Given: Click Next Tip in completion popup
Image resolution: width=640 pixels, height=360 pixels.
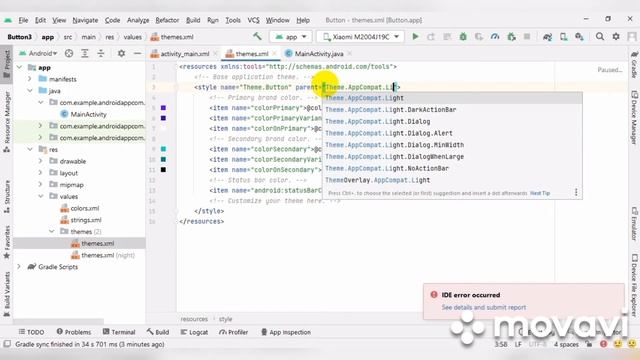Looking at the screenshot, I should pyautogui.click(x=540, y=193).
